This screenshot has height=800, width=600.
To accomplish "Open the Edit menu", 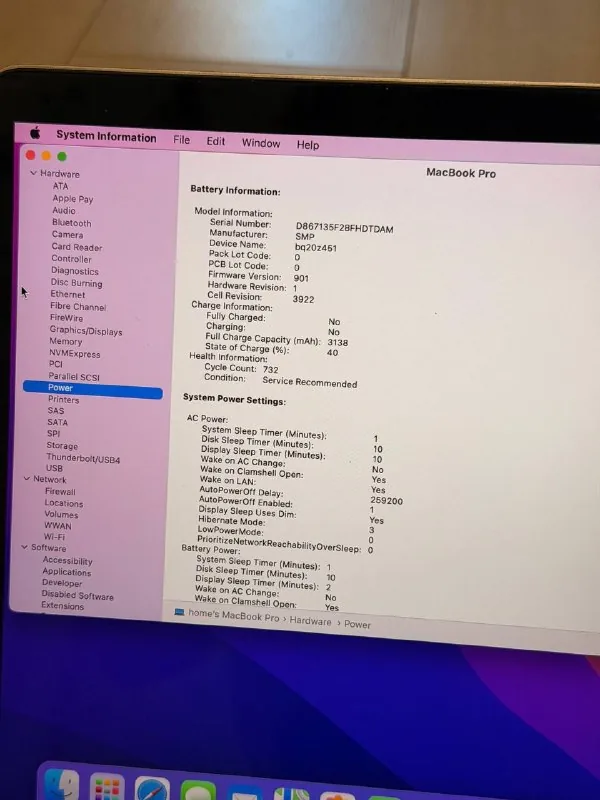I will pyautogui.click(x=215, y=141).
